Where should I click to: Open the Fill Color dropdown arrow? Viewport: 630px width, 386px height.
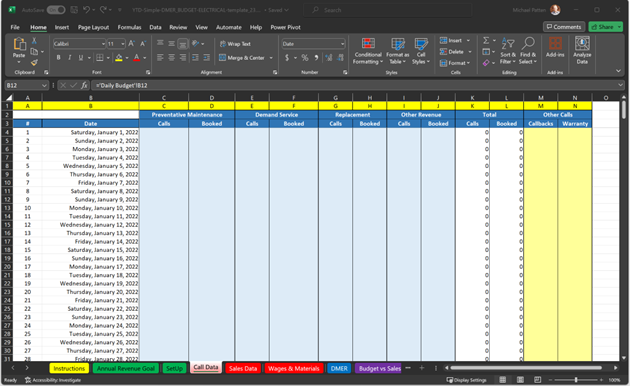[127, 58]
